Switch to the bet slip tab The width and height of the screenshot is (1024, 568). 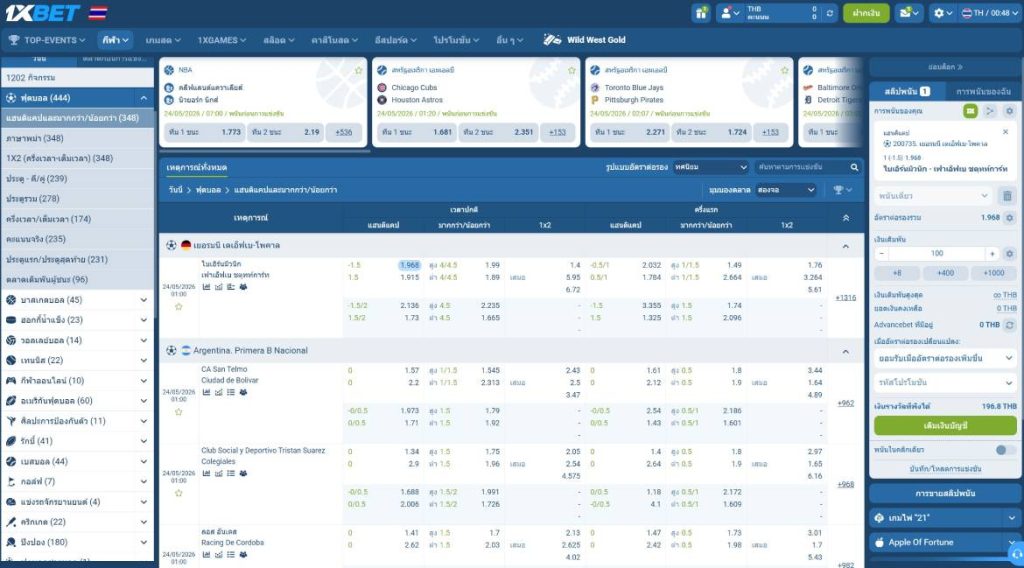(906, 91)
